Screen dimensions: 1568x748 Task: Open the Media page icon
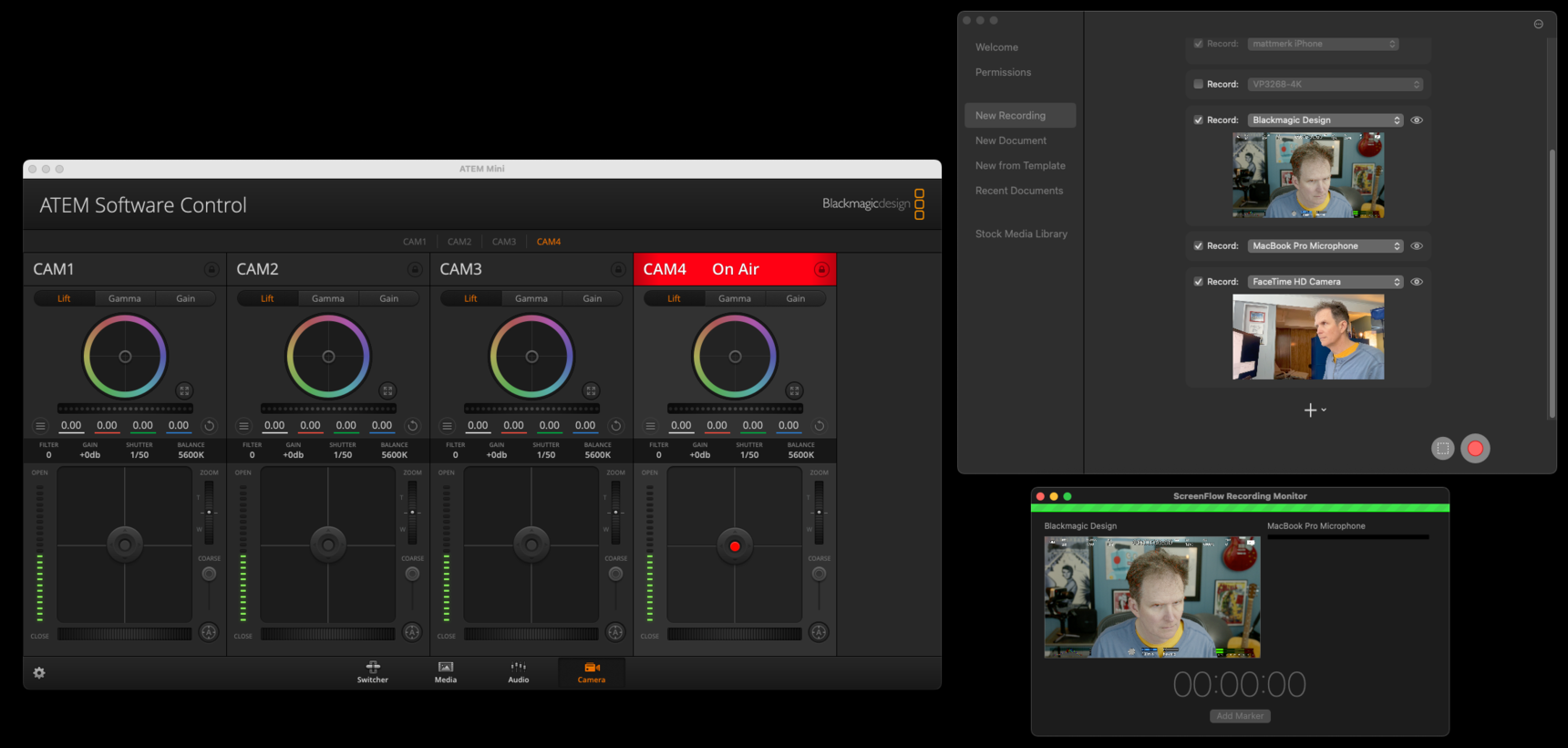[446, 671]
